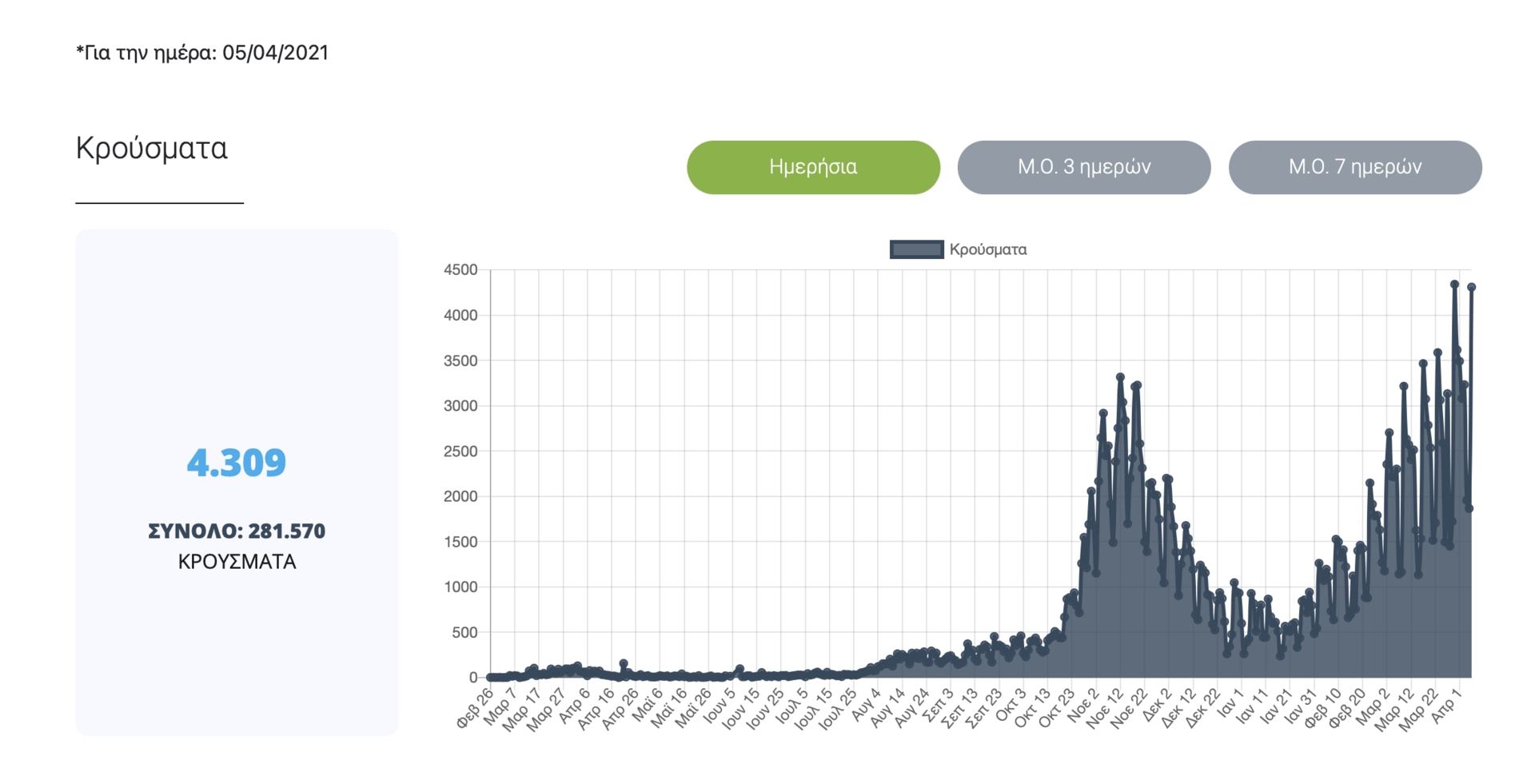
Task: Click the date note 05/04/2021
Action: [202, 53]
